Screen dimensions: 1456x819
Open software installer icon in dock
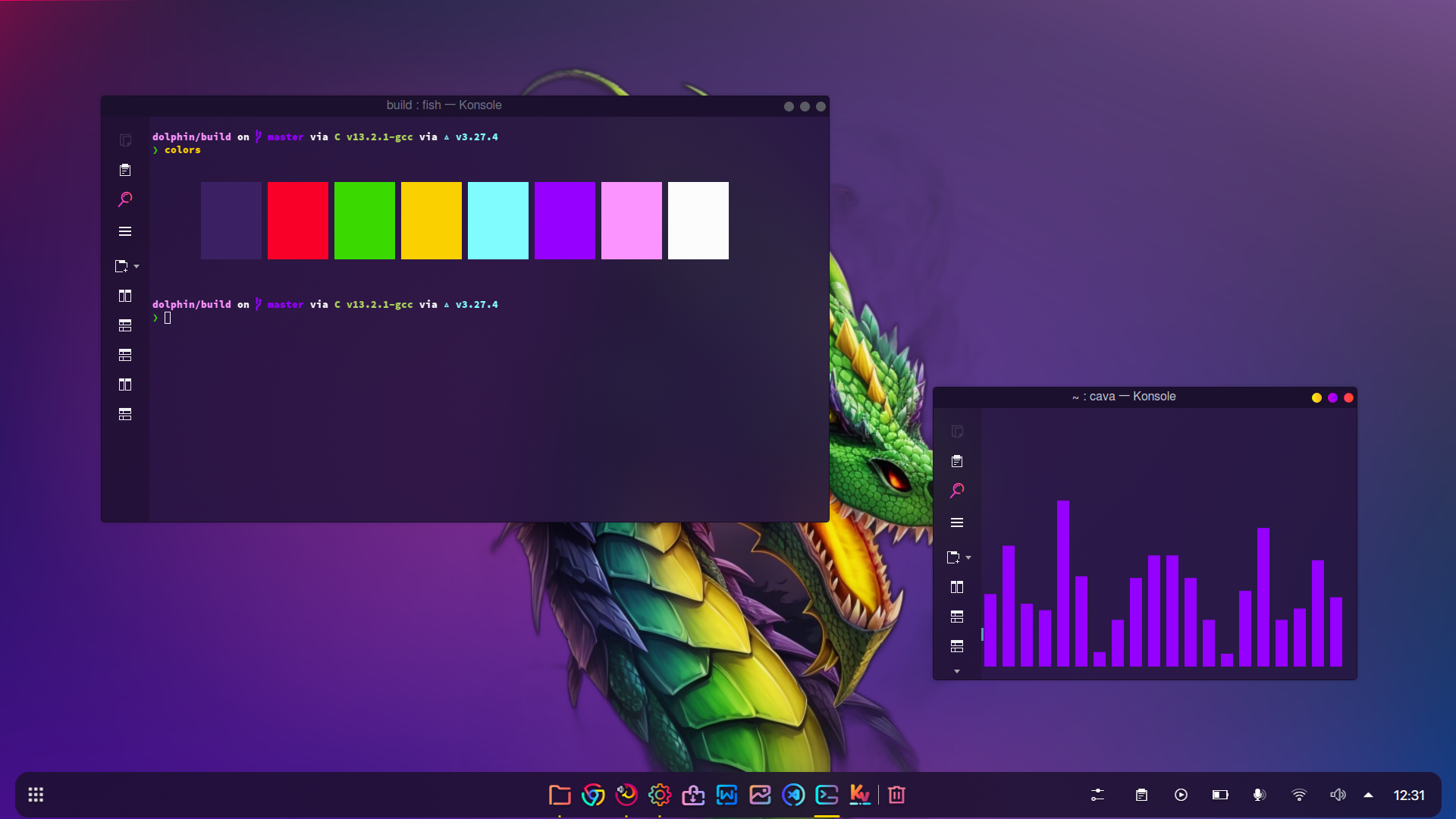[x=693, y=795]
